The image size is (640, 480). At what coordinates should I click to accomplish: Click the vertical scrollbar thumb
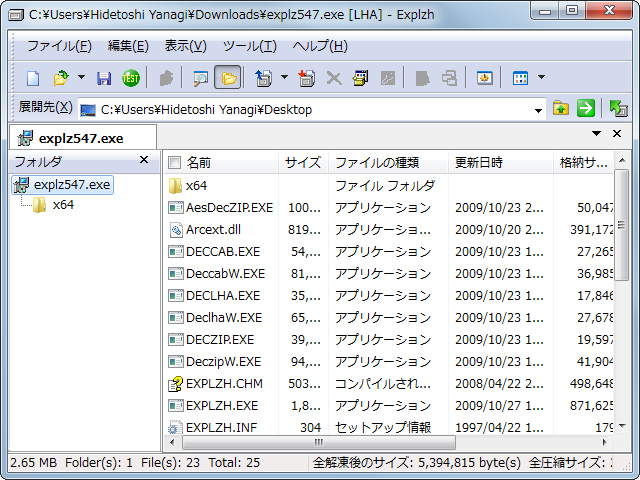point(622,225)
